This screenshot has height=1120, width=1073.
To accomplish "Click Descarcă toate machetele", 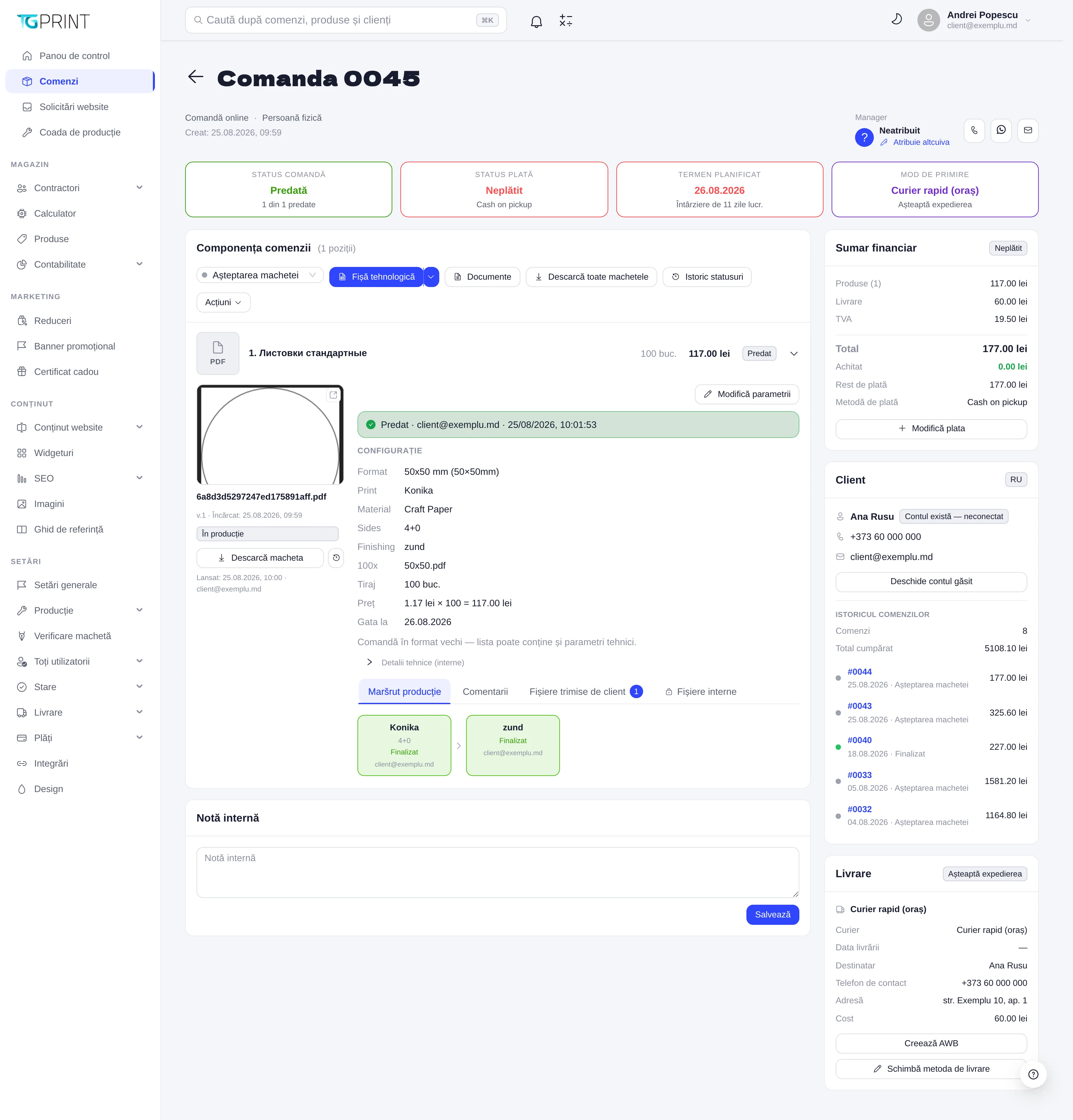I will pos(591,277).
